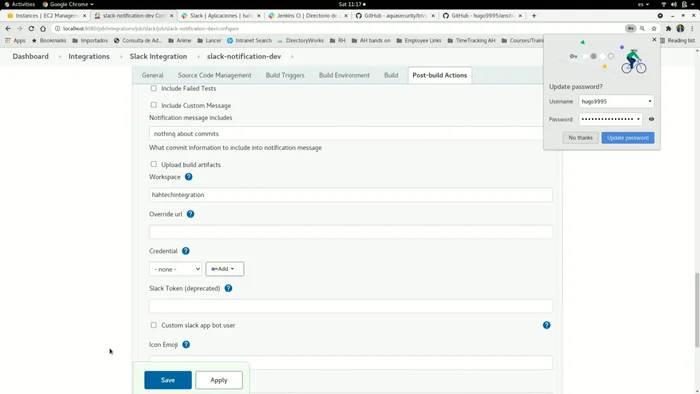Click Apply button

(219, 380)
